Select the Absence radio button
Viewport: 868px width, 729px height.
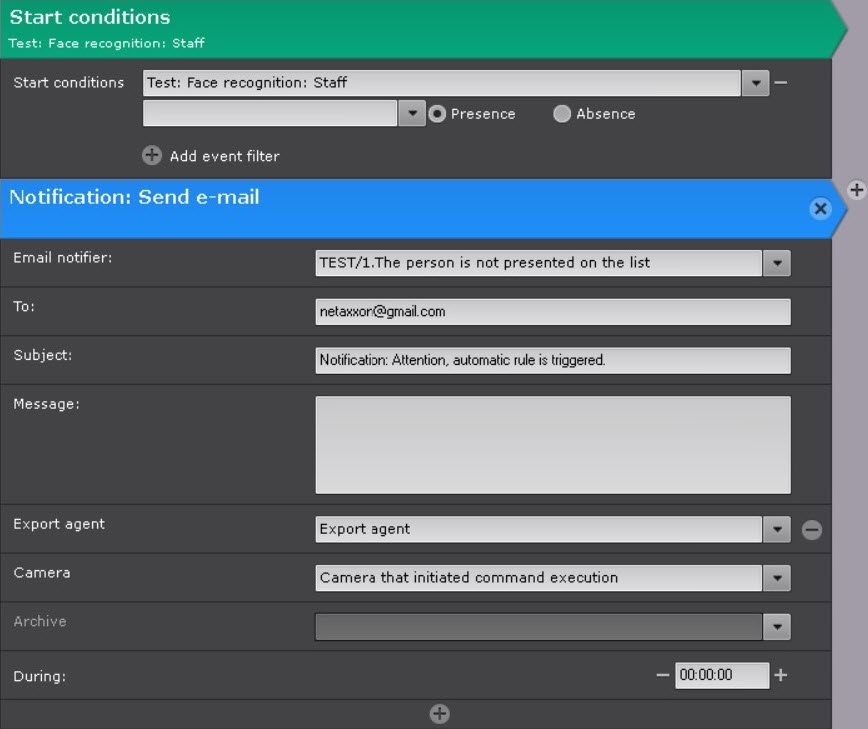[x=562, y=114]
